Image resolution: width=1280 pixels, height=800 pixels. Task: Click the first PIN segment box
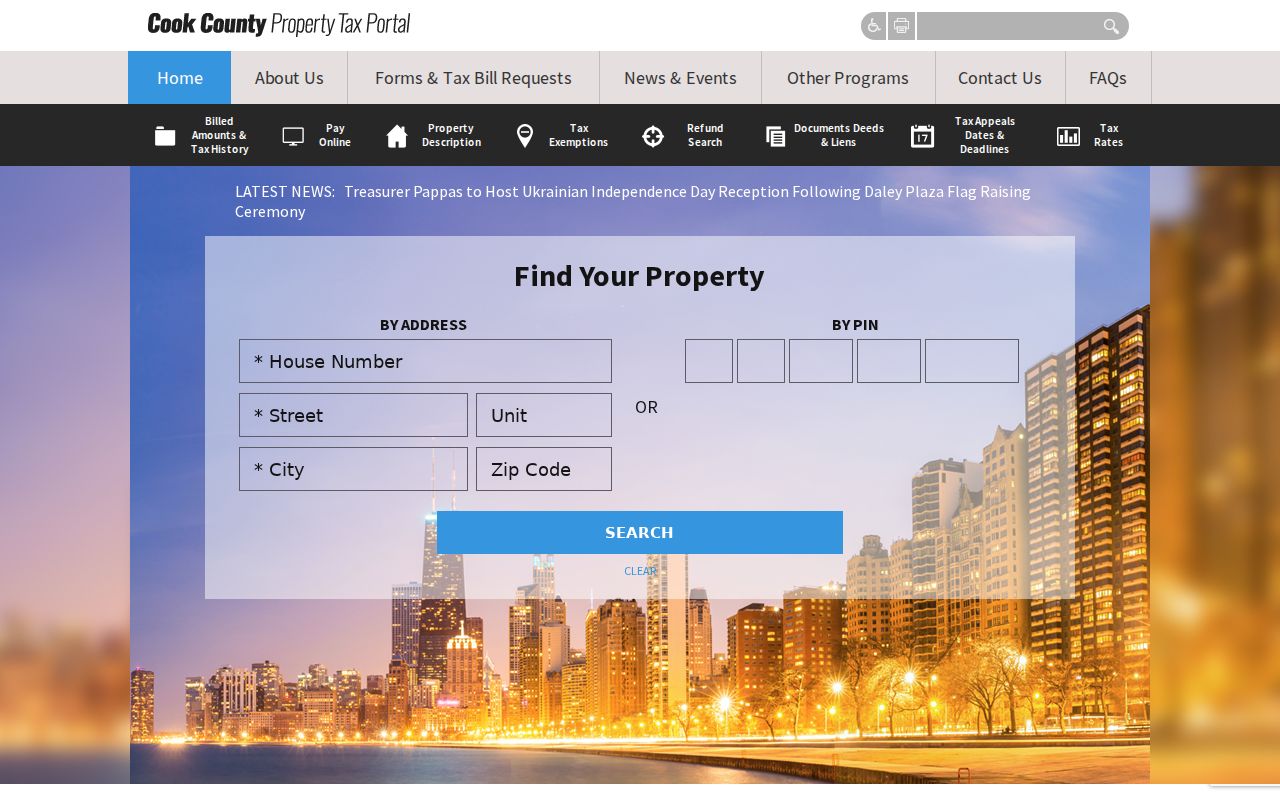[709, 361]
